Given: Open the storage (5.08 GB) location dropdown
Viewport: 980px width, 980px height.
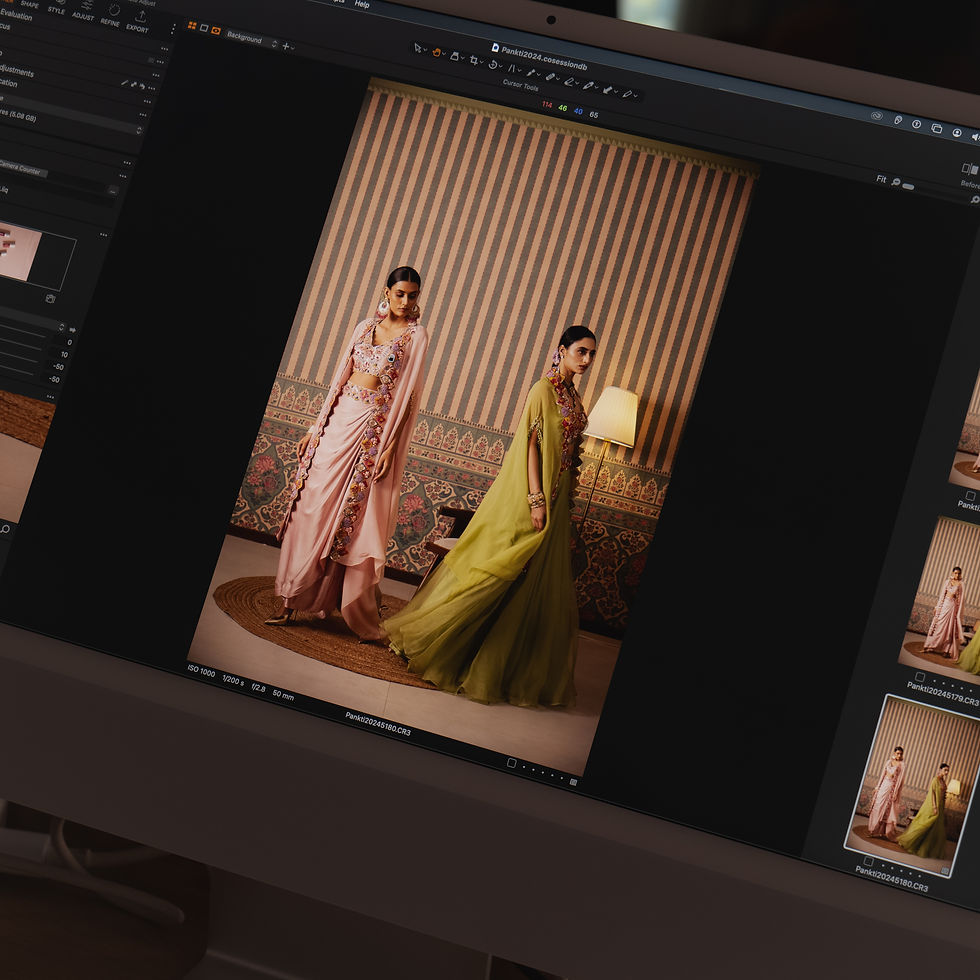Looking at the screenshot, I should click(x=139, y=130).
